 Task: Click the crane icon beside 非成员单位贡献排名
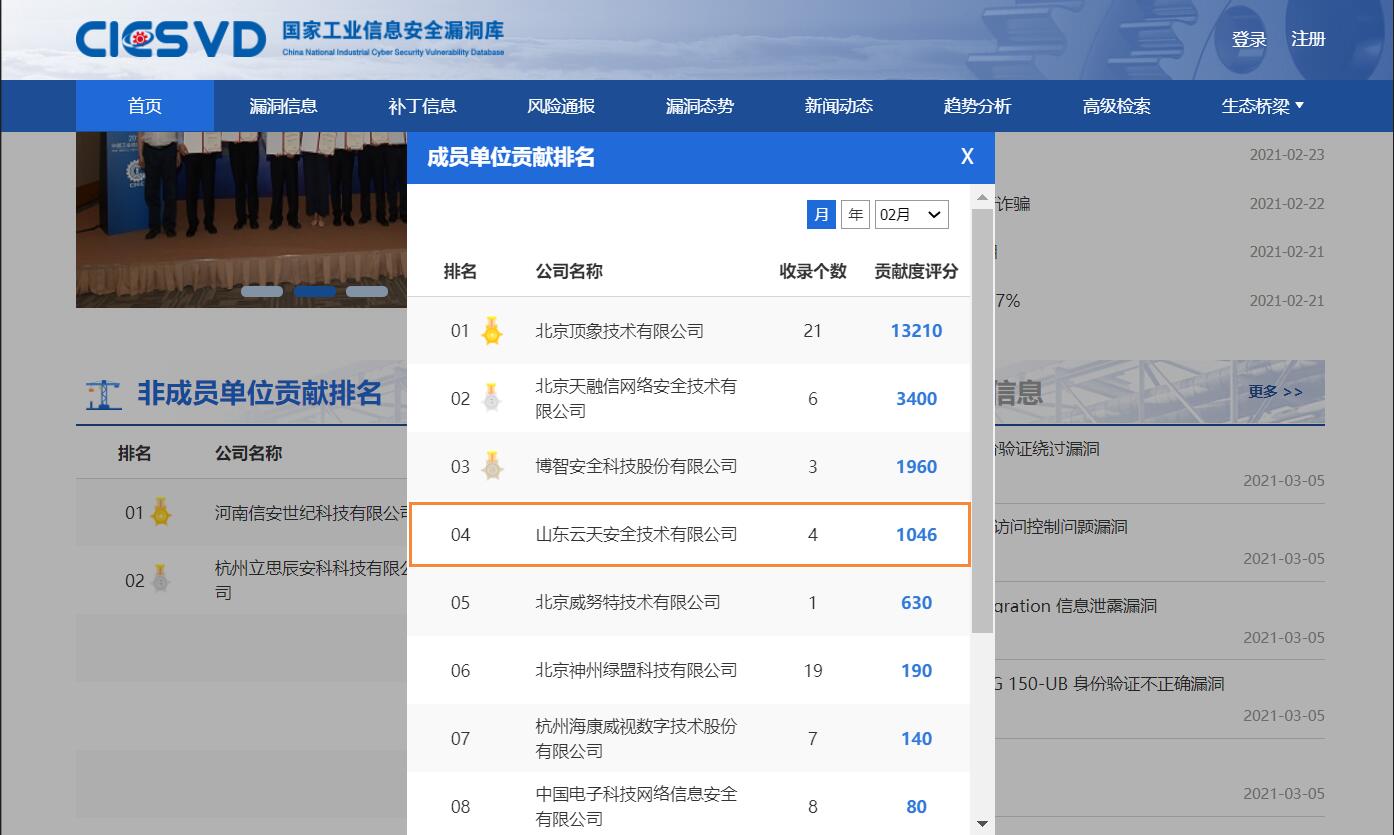pos(103,394)
